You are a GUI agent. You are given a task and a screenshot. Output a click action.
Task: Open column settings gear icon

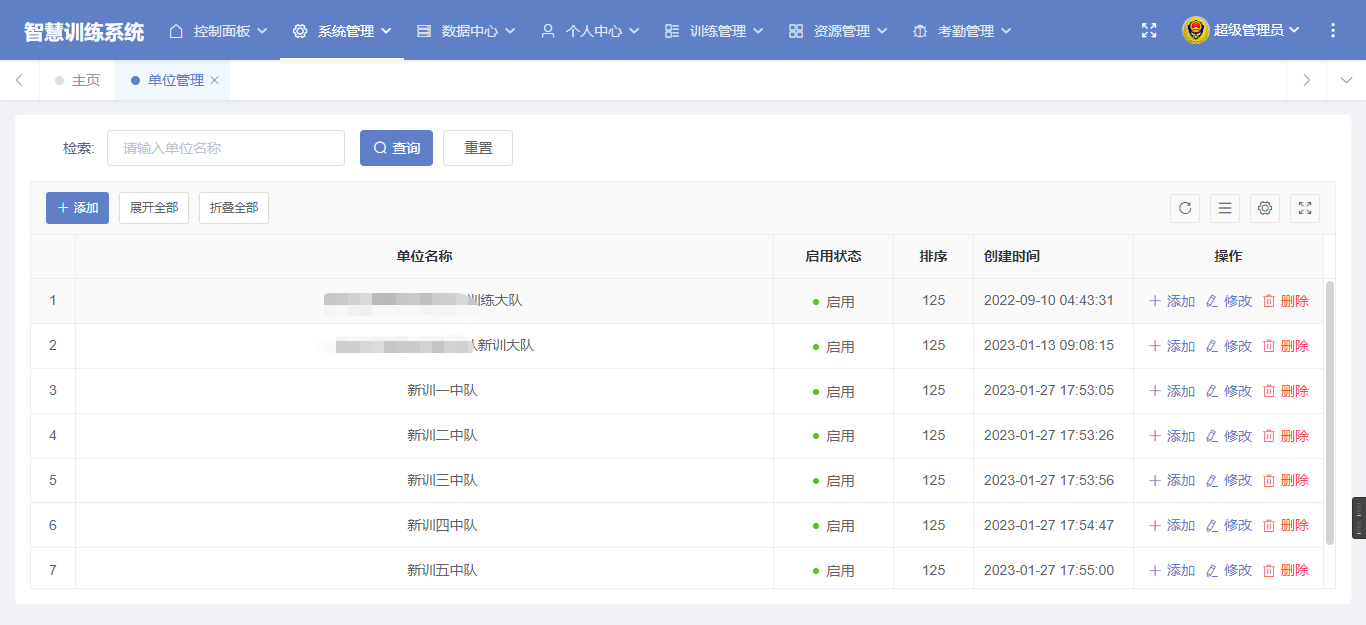(x=1265, y=208)
